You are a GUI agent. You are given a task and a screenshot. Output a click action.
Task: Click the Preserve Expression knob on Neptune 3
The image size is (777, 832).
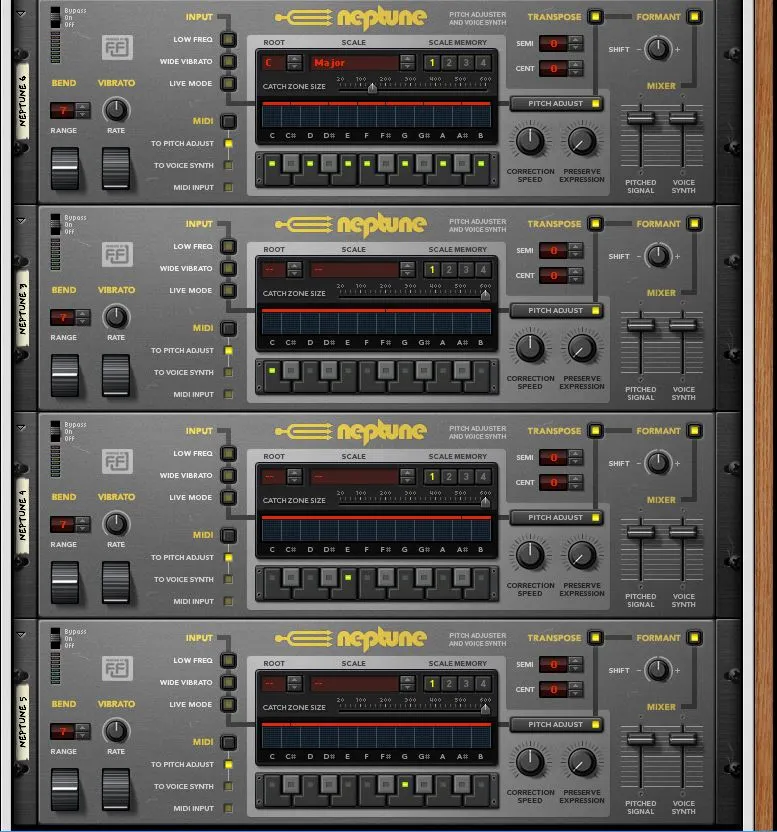point(582,348)
